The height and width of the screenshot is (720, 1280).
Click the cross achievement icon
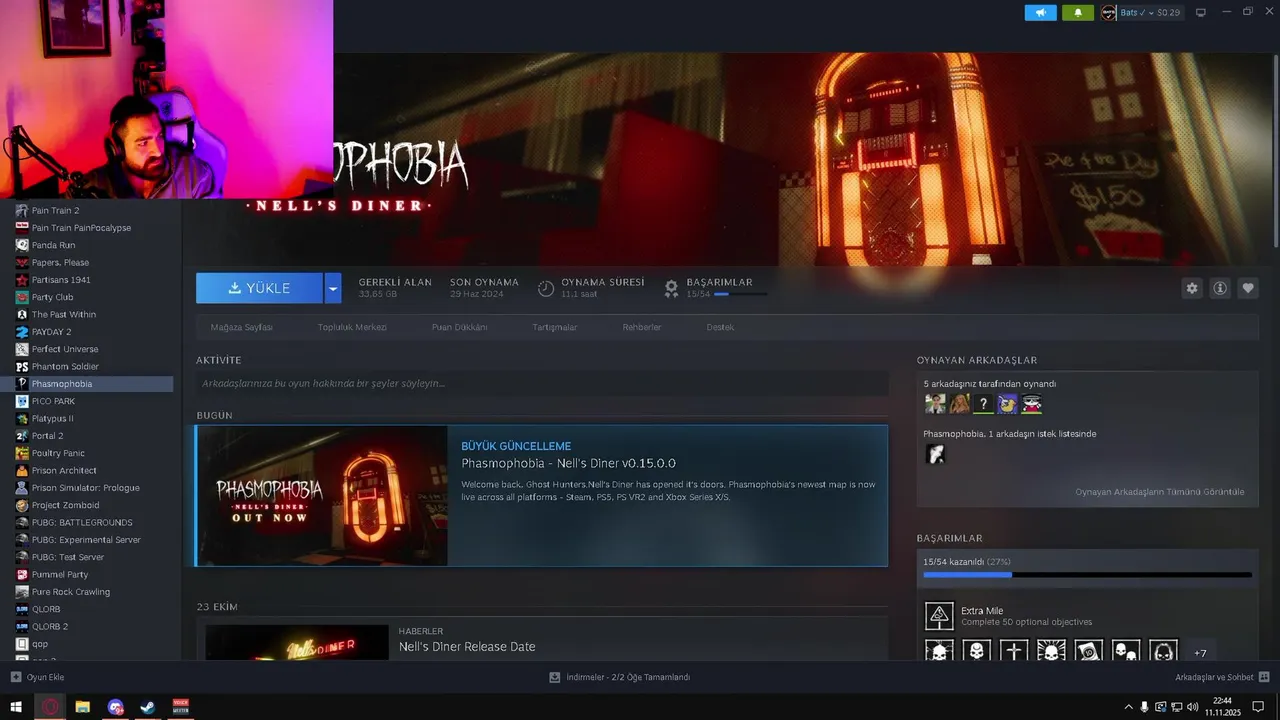[x=1014, y=651]
